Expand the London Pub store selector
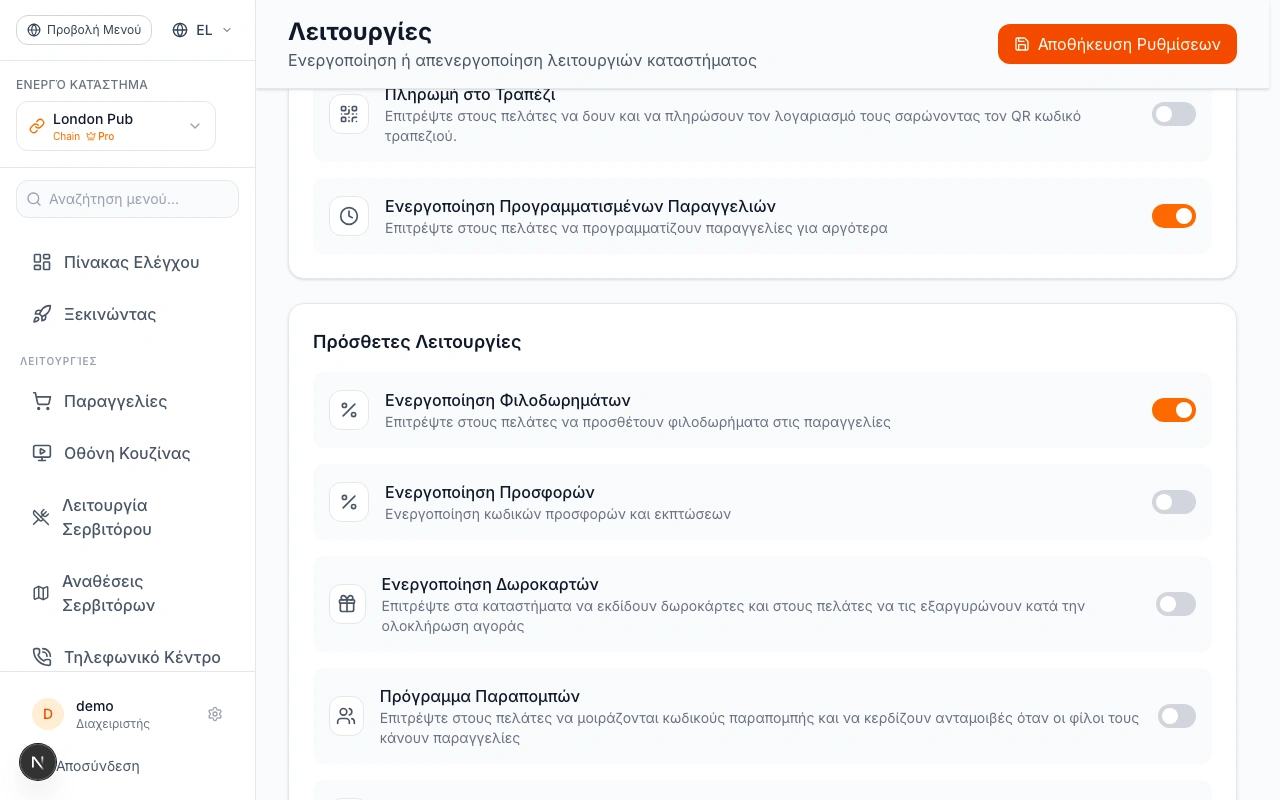This screenshot has height=800, width=1280. pos(116,126)
